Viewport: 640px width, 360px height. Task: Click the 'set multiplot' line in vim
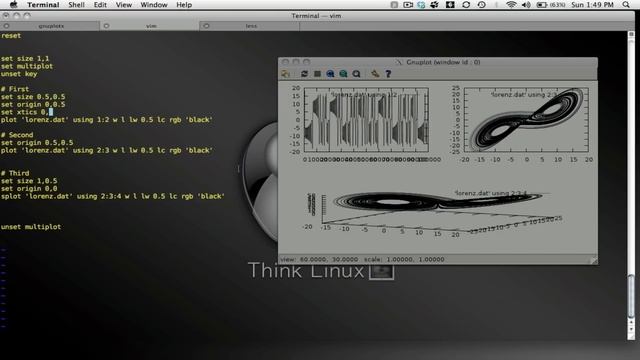pos(27,66)
